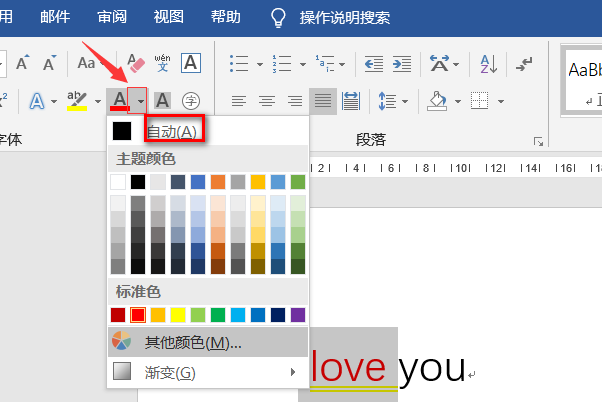The height and width of the screenshot is (402, 602).
Task: Pick green theme color swatch
Action: pyautogui.click(x=298, y=182)
